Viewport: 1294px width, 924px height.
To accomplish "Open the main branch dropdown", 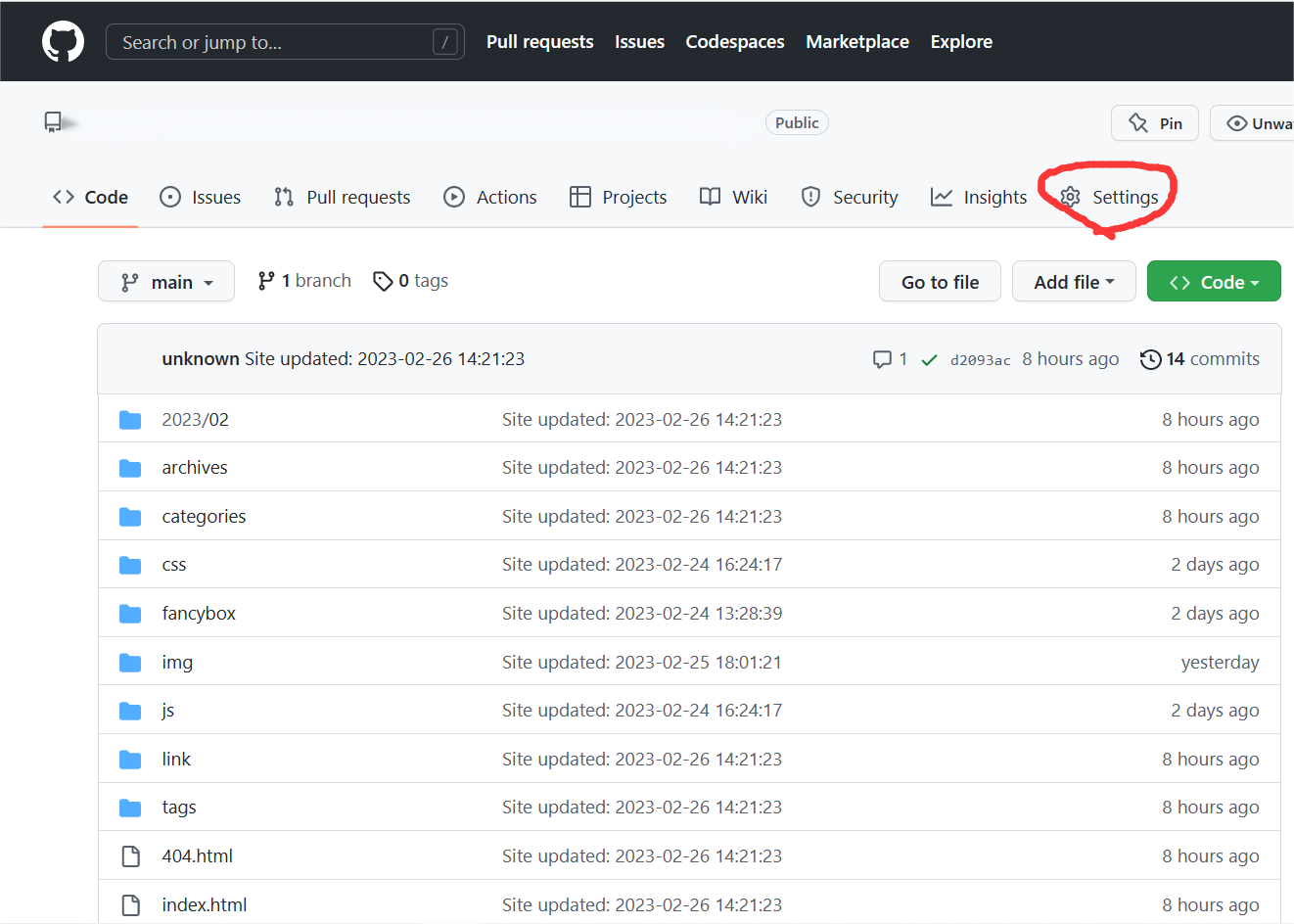I will coord(166,282).
